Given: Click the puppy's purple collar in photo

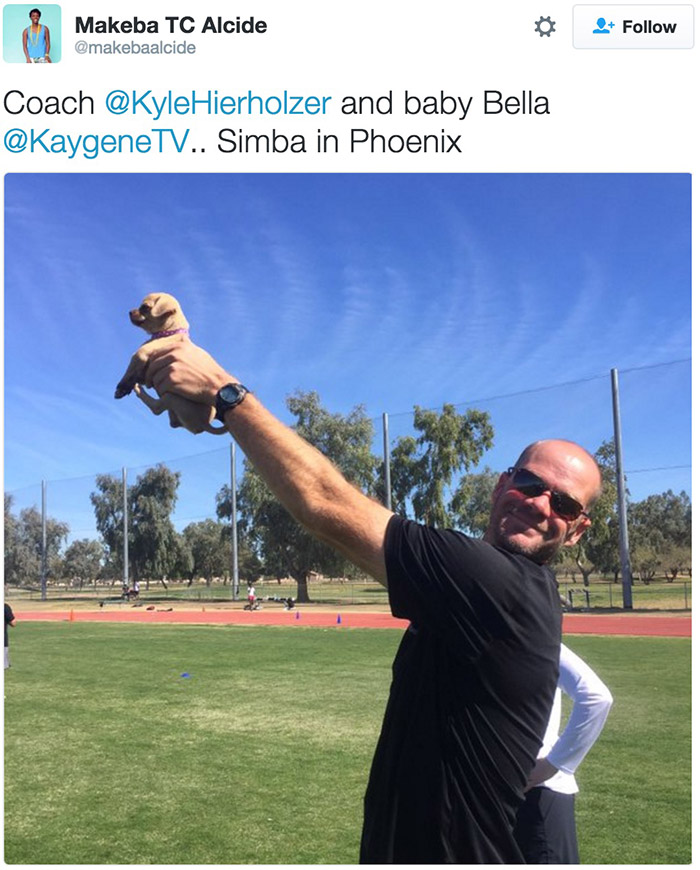Looking at the screenshot, I should pos(170,334).
